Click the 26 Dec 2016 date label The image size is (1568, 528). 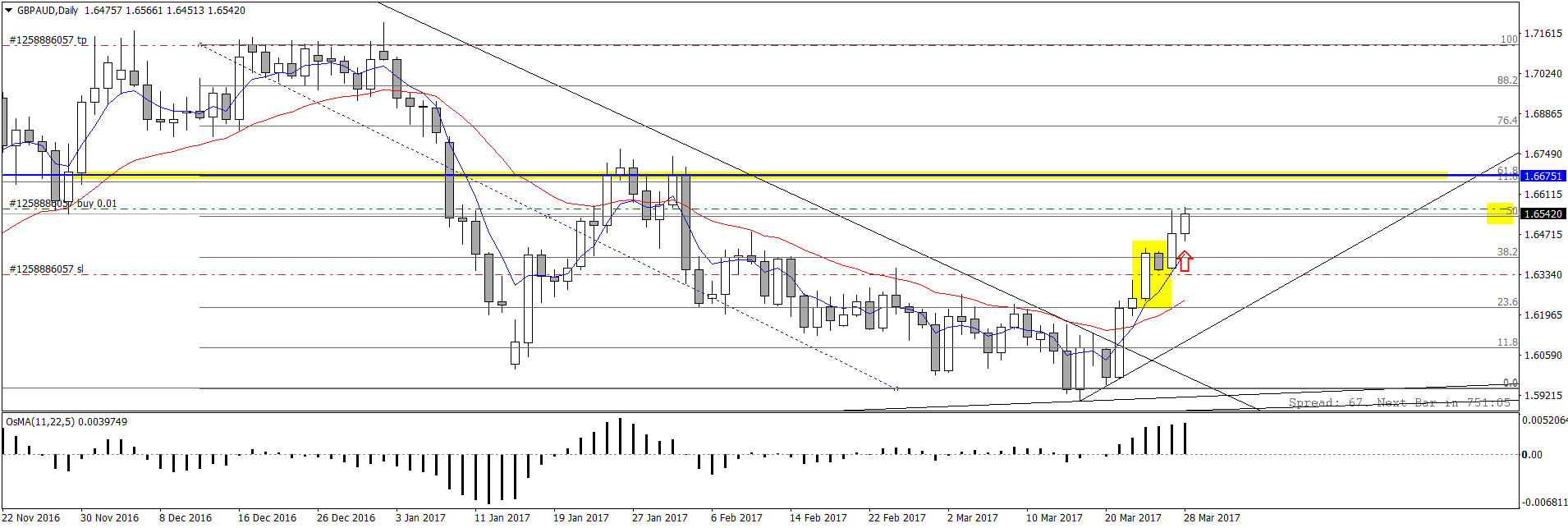[346, 518]
